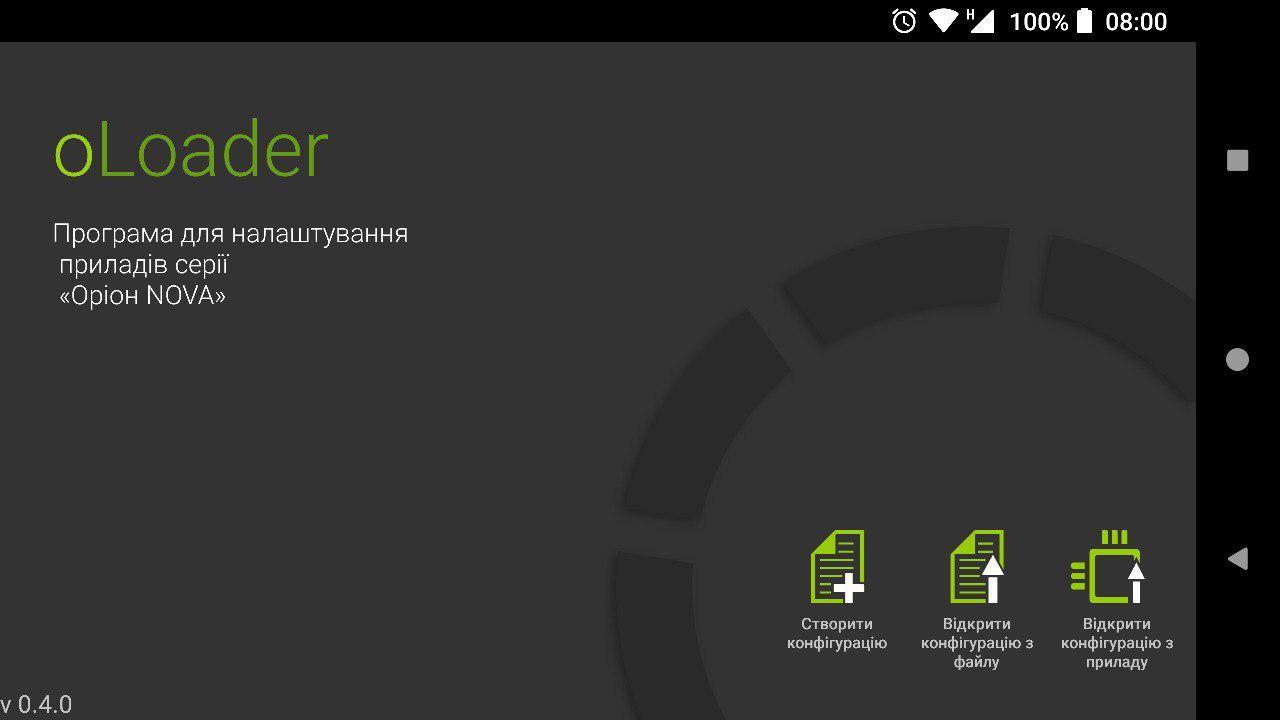Viewport: 1280px width, 720px height.
Task: Tap the open configuration from device chip icon
Action: pos(1108,567)
